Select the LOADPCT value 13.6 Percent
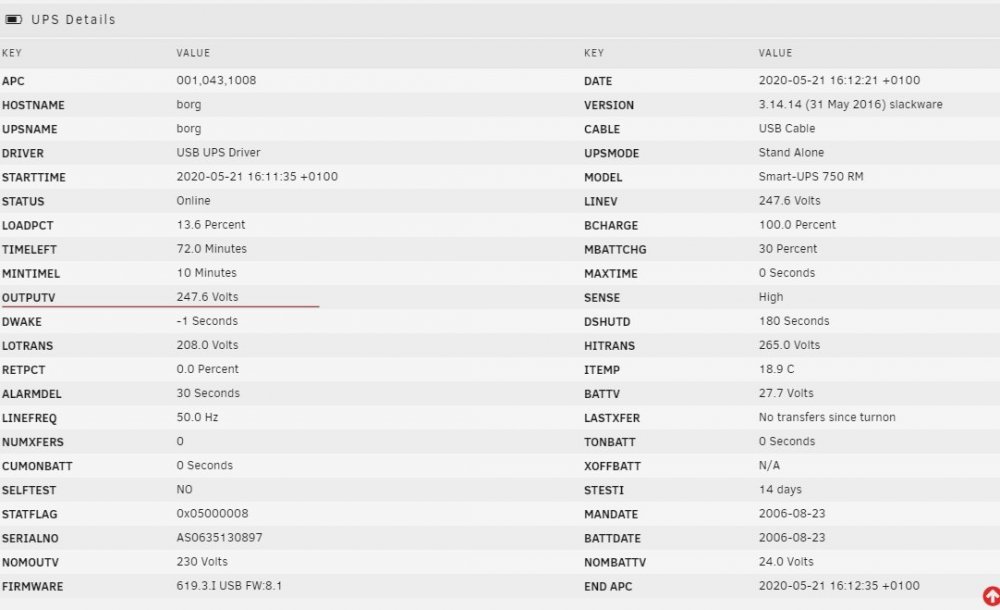 click(210, 225)
